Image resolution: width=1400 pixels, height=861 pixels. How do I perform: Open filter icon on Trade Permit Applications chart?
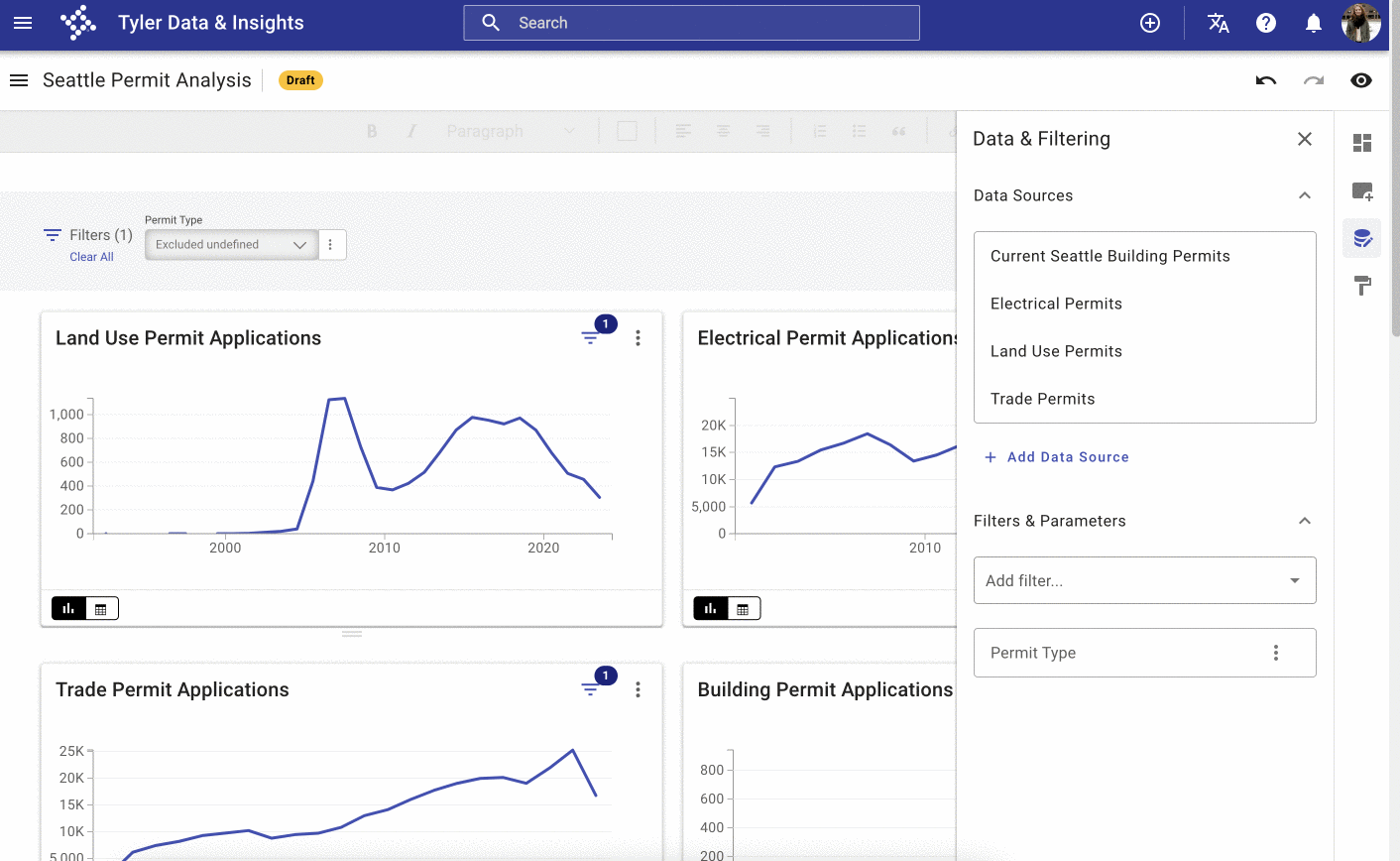[x=591, y=689]
